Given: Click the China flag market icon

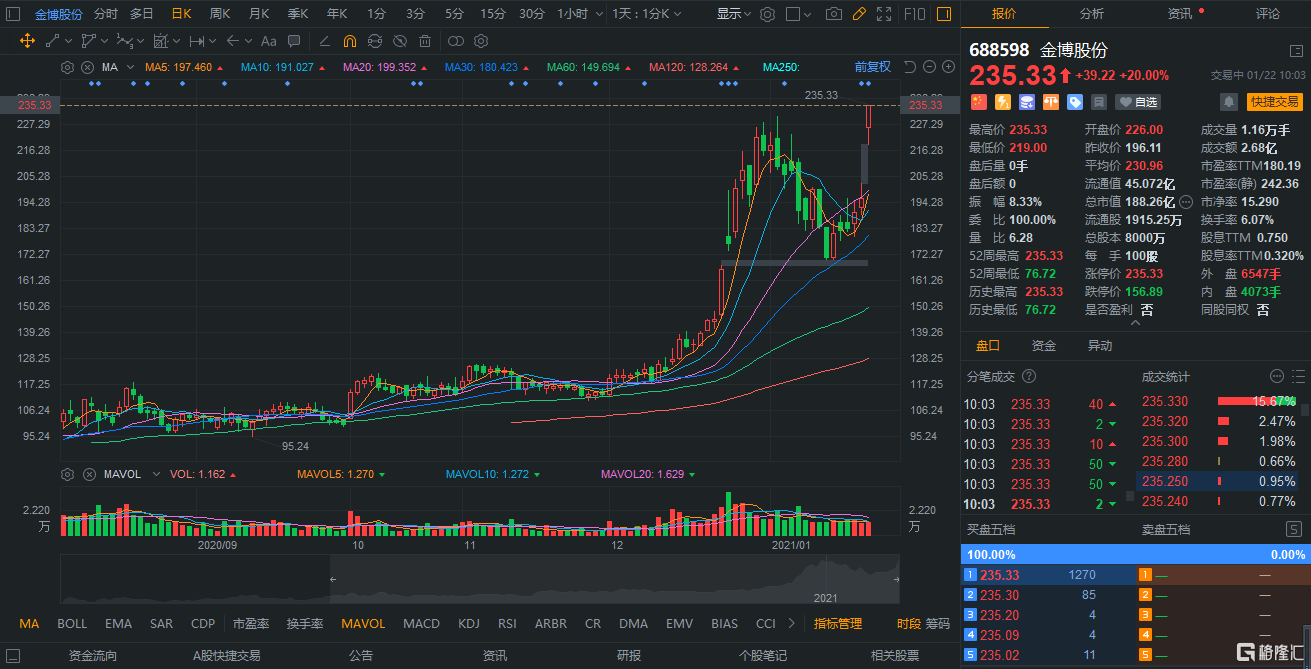Looking at the screenshot, I should click(978, 102).
